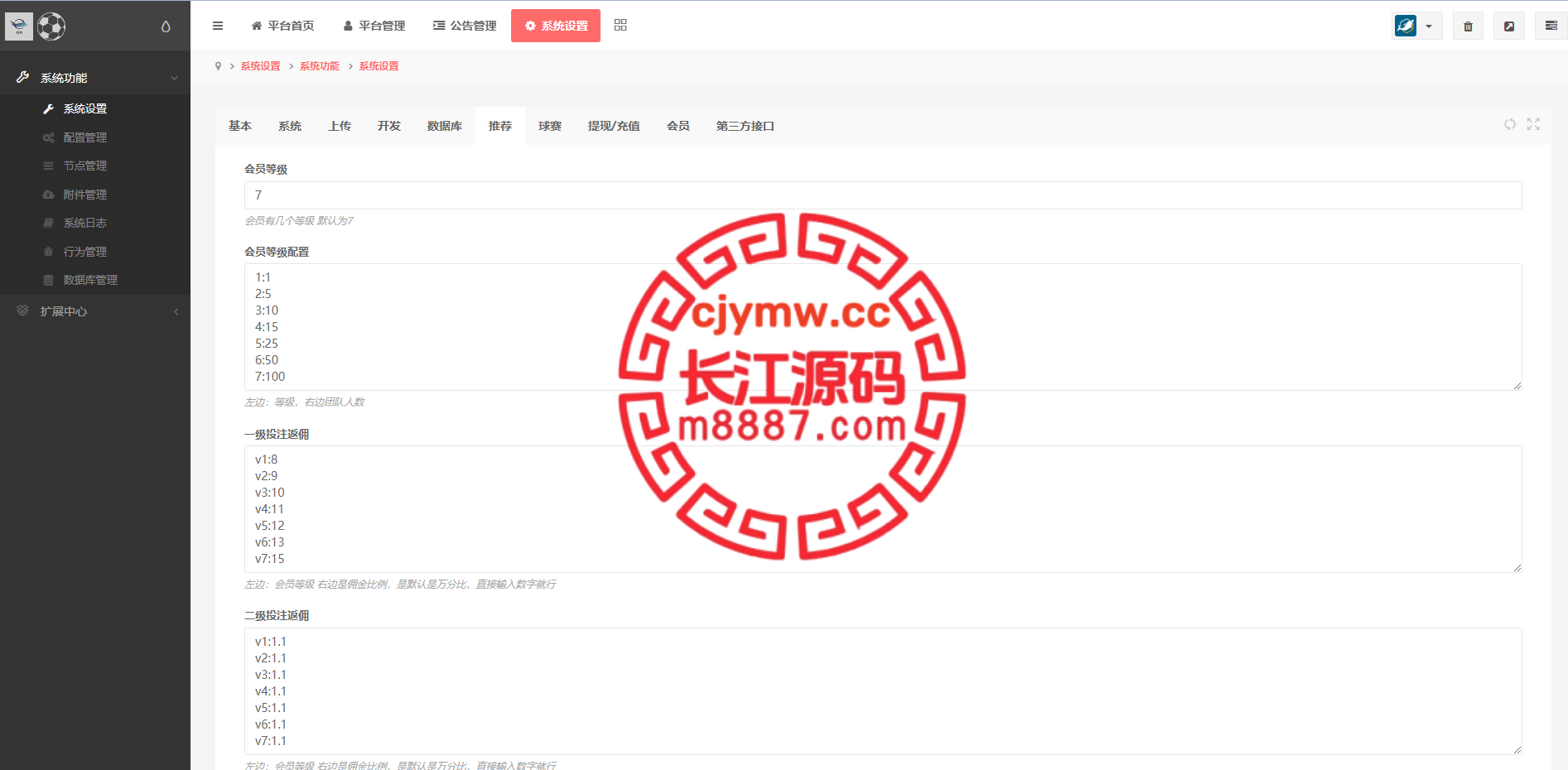Click the trash clear-cache icon
Viewport: 1568px width, 770px height.
(x=1468, y=26)
